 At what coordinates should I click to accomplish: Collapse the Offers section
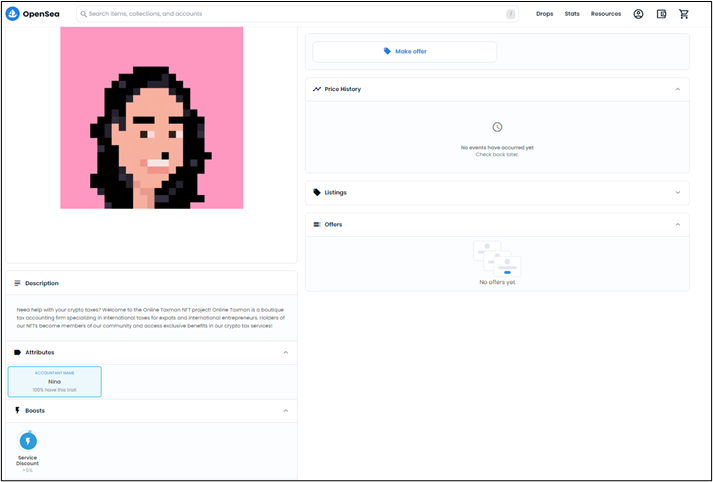(677, 224)
